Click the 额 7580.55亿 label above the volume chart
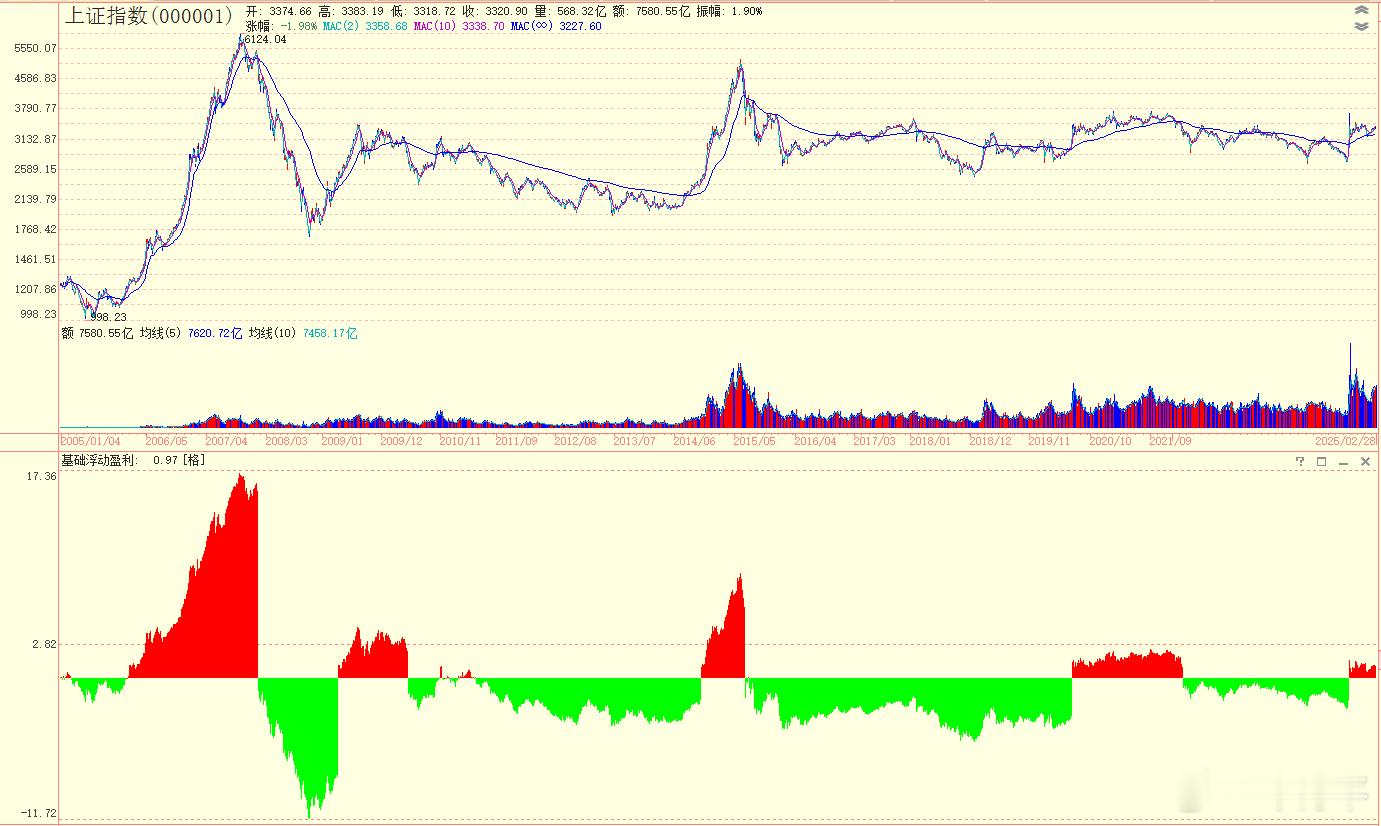This screenshot has height=826, width=1381. 97,333
